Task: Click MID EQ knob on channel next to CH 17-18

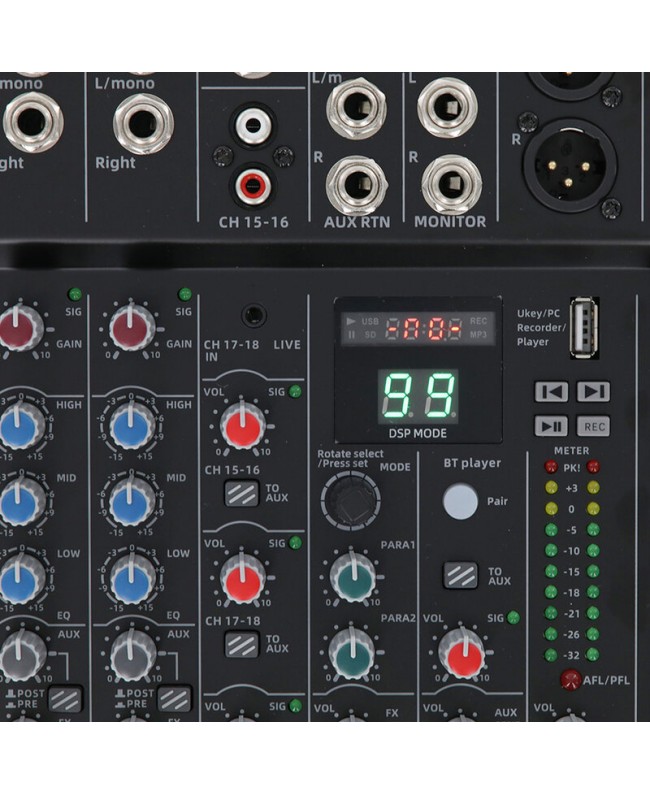Action: pos(132,502)
